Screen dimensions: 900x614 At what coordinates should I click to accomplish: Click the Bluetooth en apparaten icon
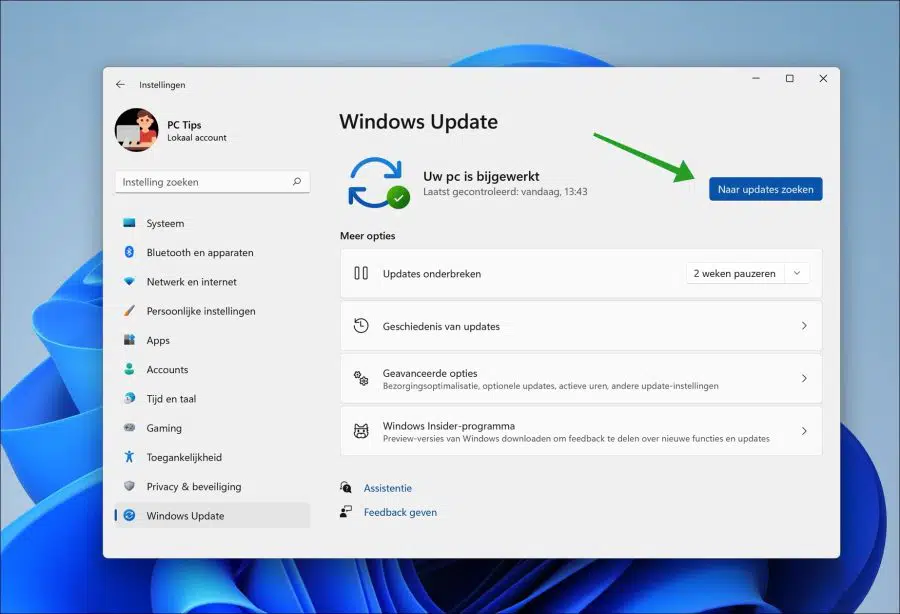(129, 252)
